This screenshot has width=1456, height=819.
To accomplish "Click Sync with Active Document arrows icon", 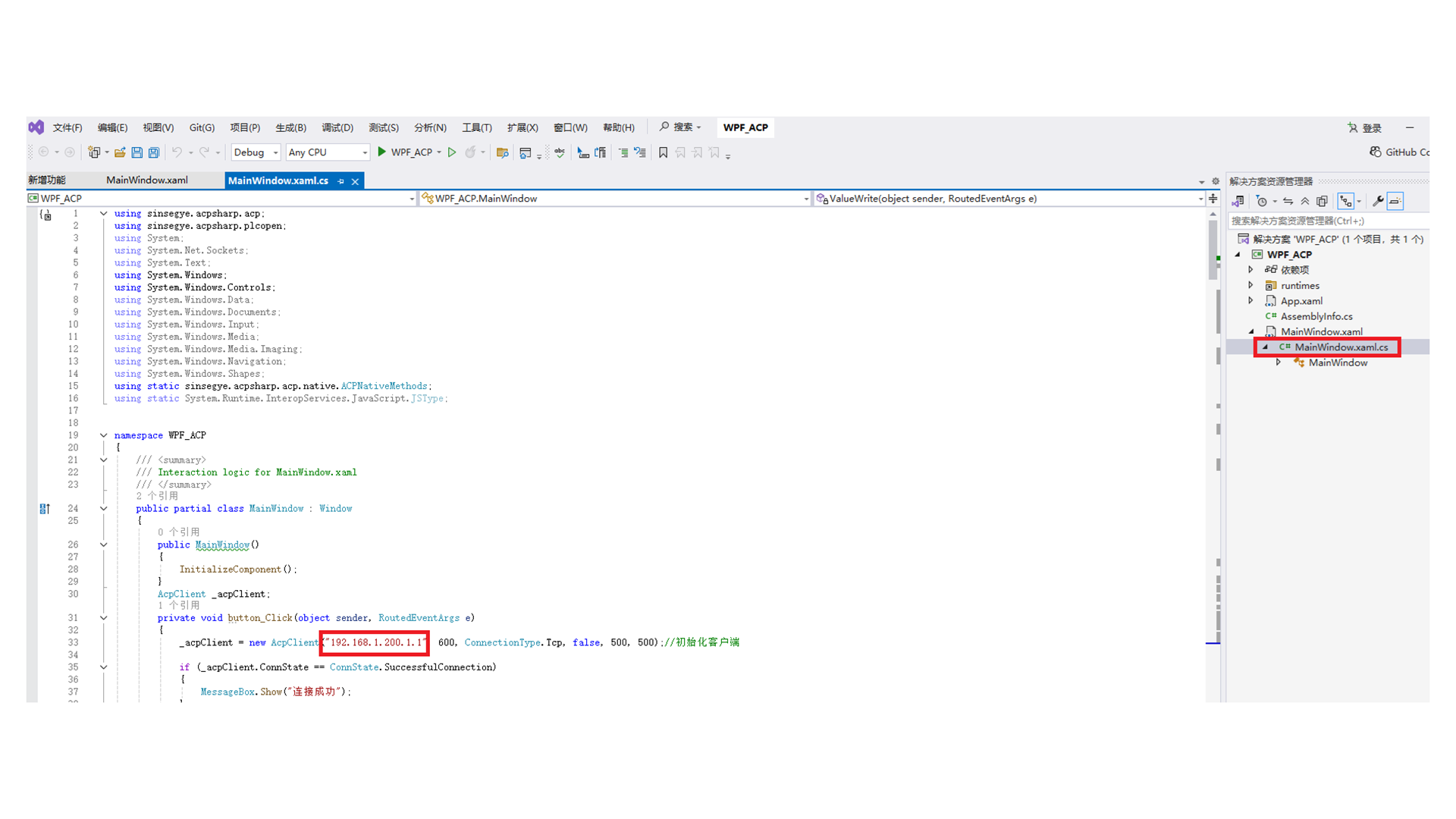I will 1288,201.
